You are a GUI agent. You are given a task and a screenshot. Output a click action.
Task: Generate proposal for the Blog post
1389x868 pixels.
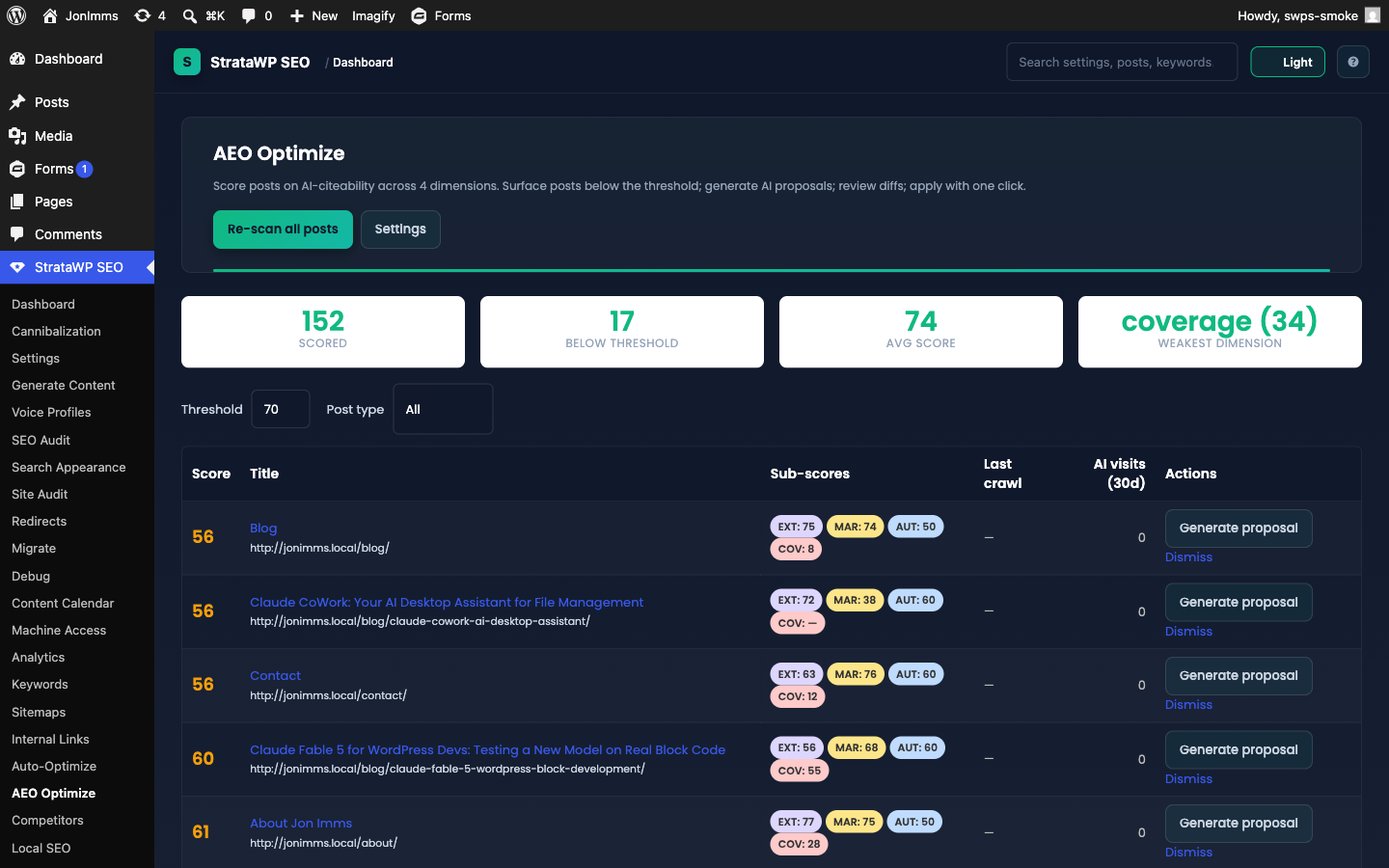(1239, 529)
